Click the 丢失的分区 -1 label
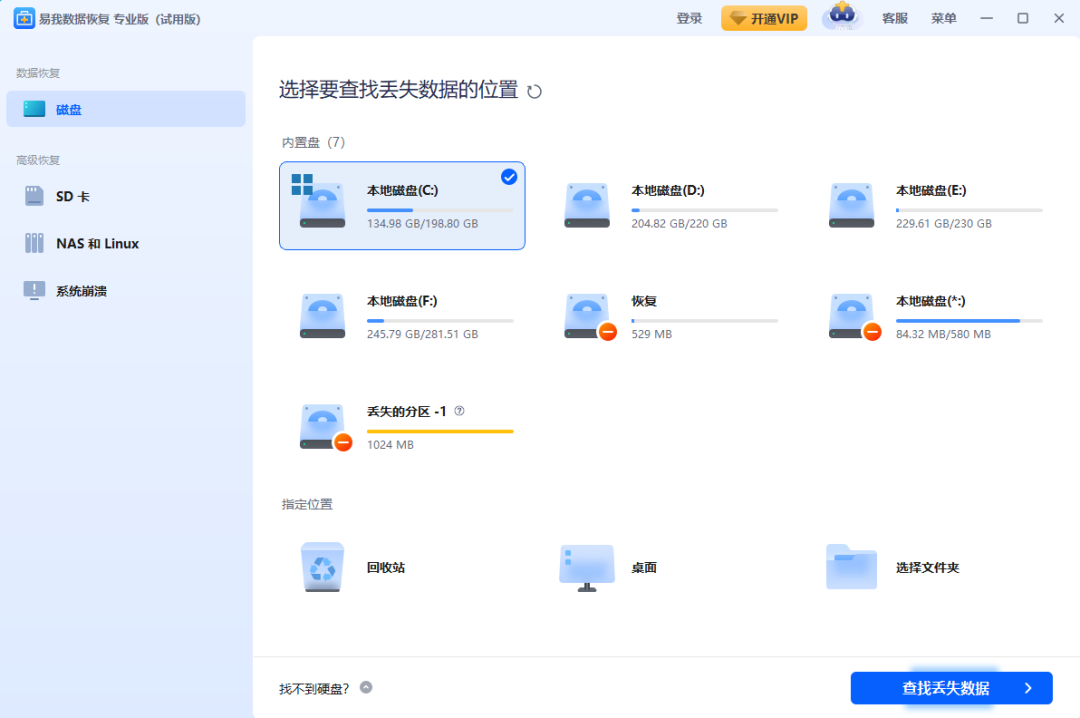This screenshot has height=718, width=1080. (406, 411)
